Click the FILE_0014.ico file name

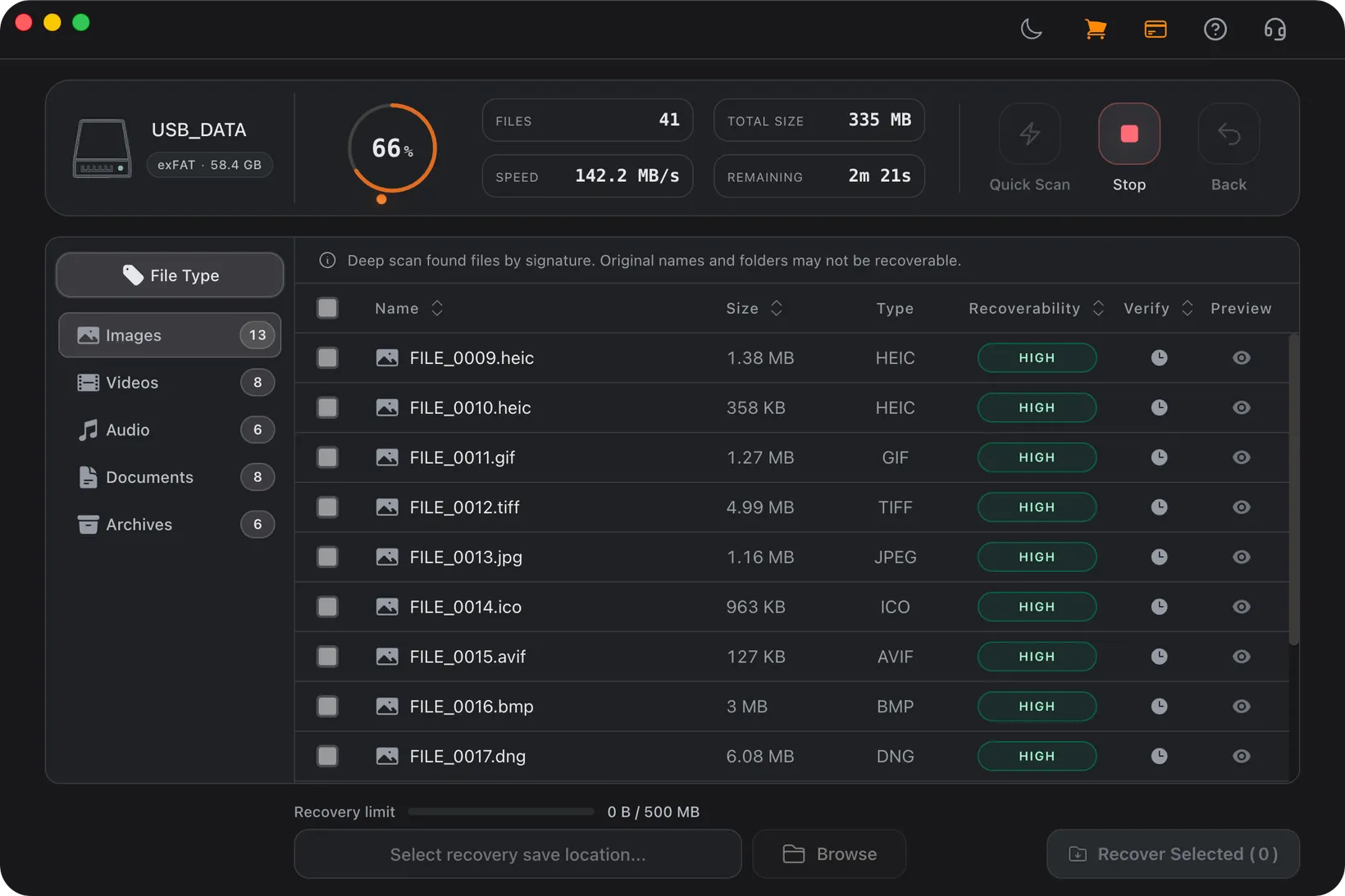point(465,607)
